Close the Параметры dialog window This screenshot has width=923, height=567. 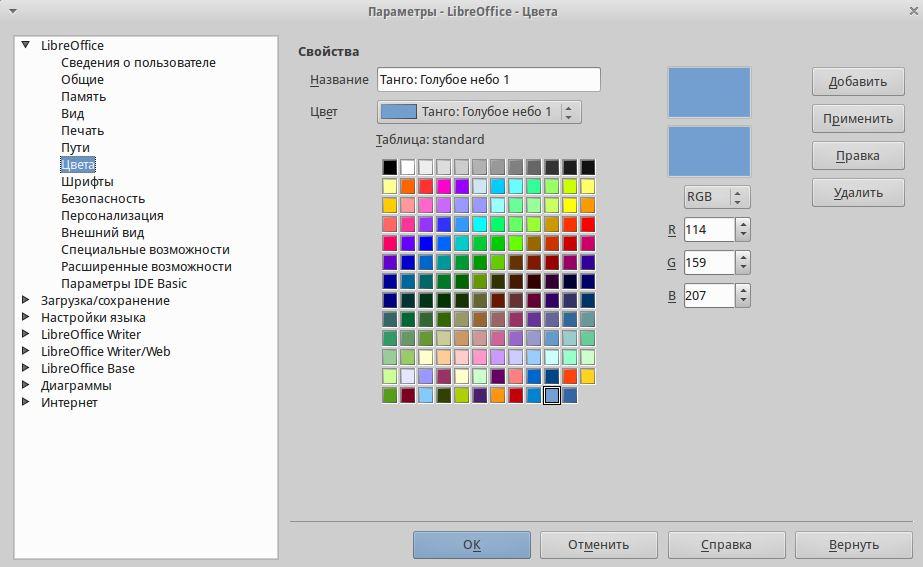click(x=913, y=11)
